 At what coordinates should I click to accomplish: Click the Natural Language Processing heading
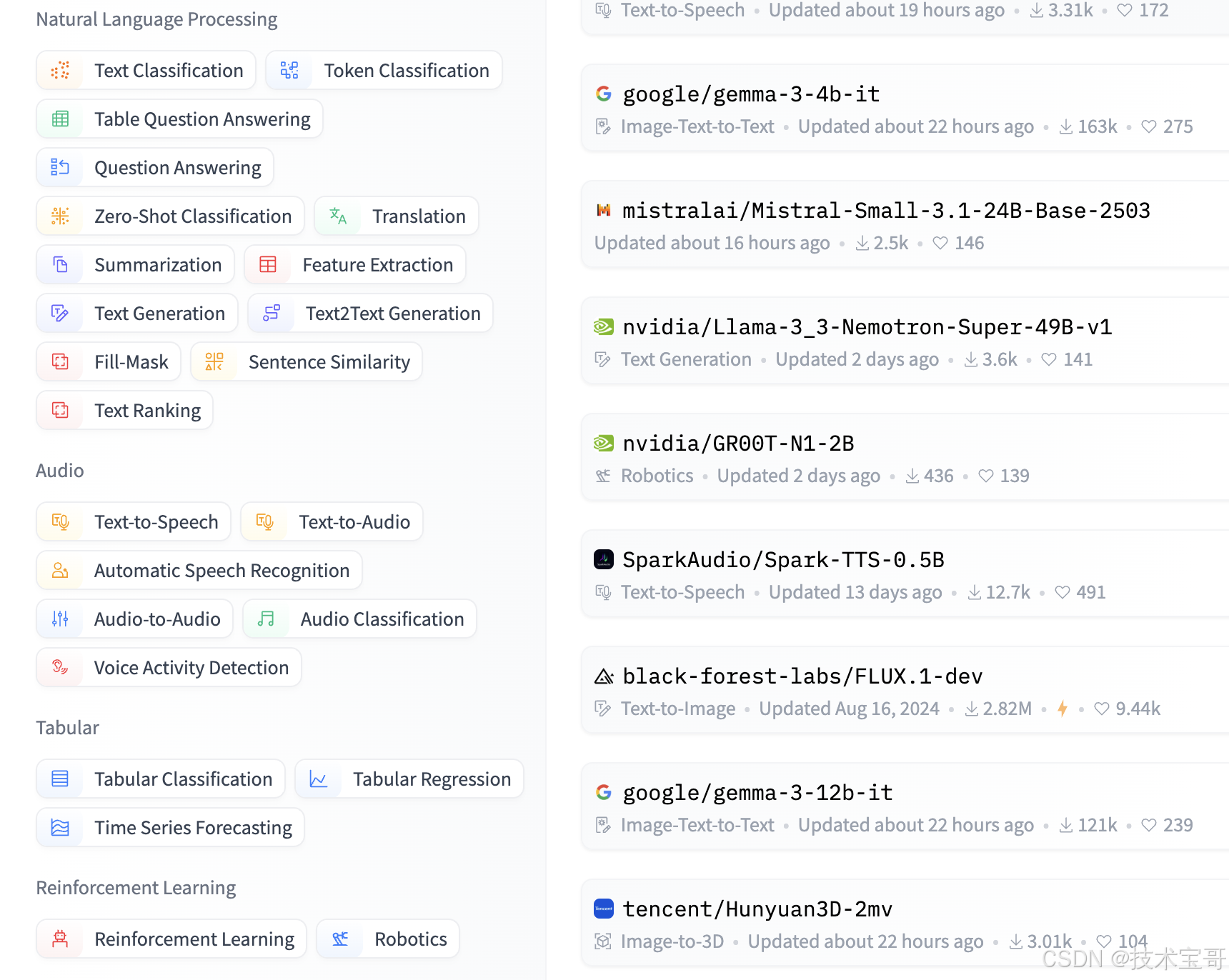[x=156, y=19]
